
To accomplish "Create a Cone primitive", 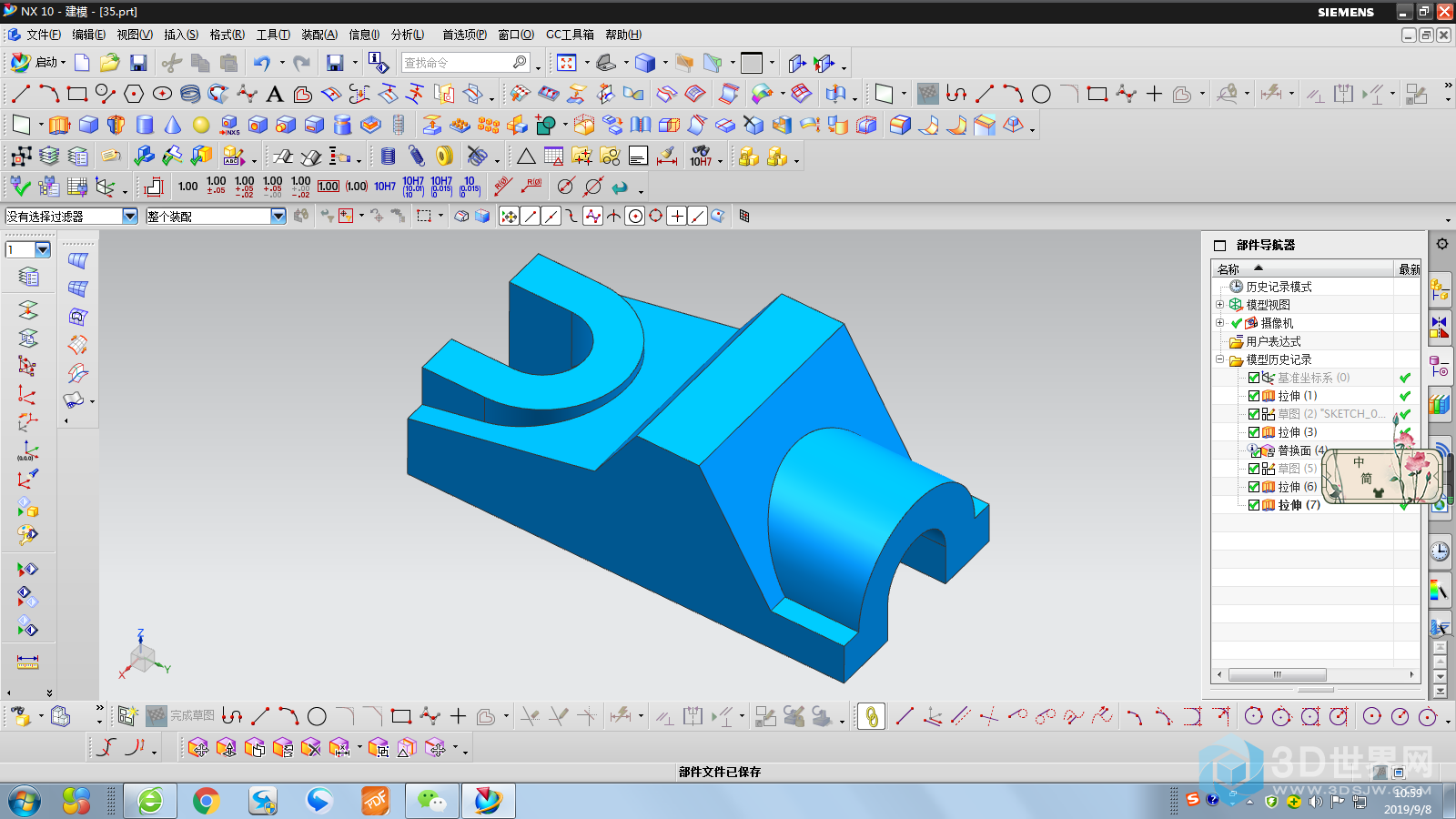I will click(x=173, y=125).
